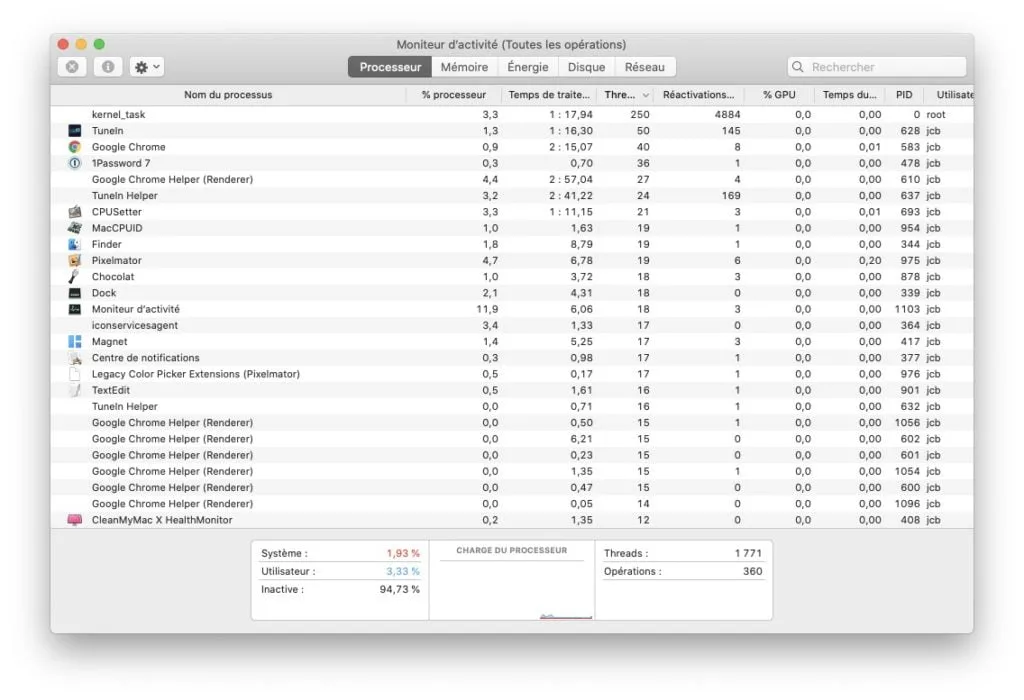Click the Système 1,93 % value
This screenshot has width=1024, height=700.
(x=403, y=553)
